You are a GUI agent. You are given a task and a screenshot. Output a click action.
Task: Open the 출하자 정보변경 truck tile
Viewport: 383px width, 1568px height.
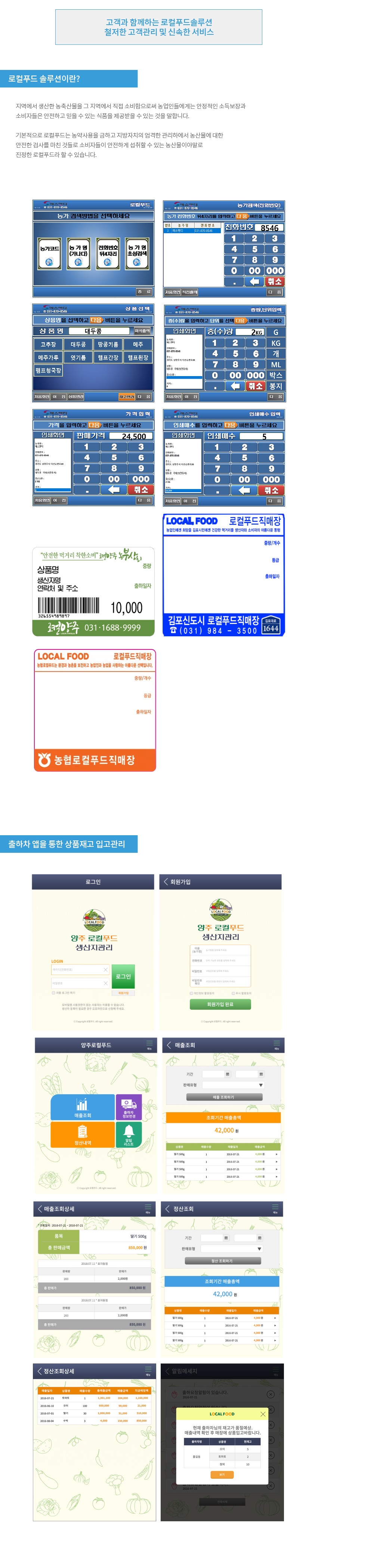128,1107
